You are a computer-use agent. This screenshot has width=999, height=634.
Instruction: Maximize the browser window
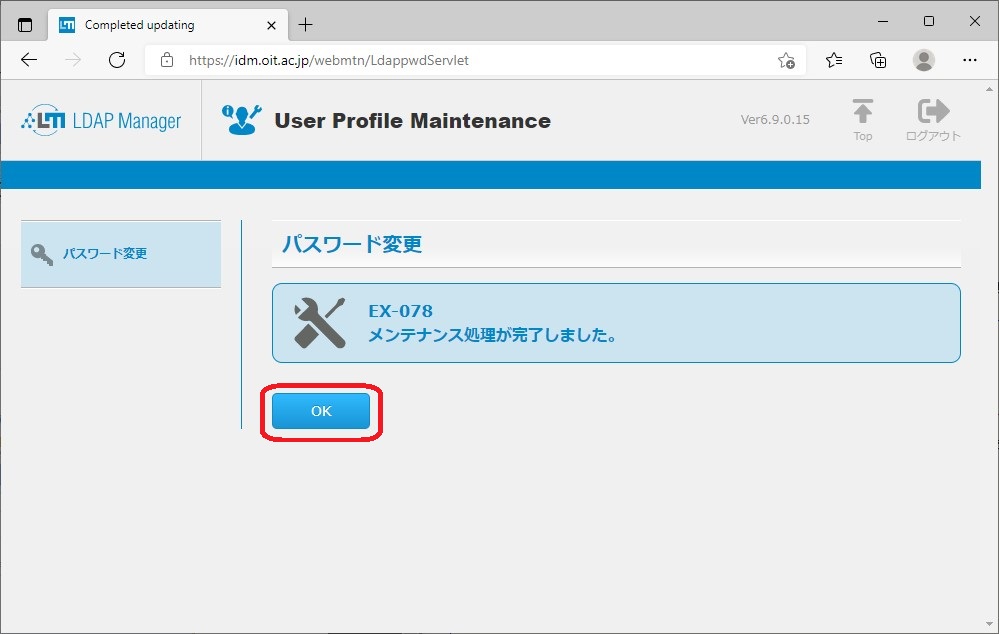(929, 21)
